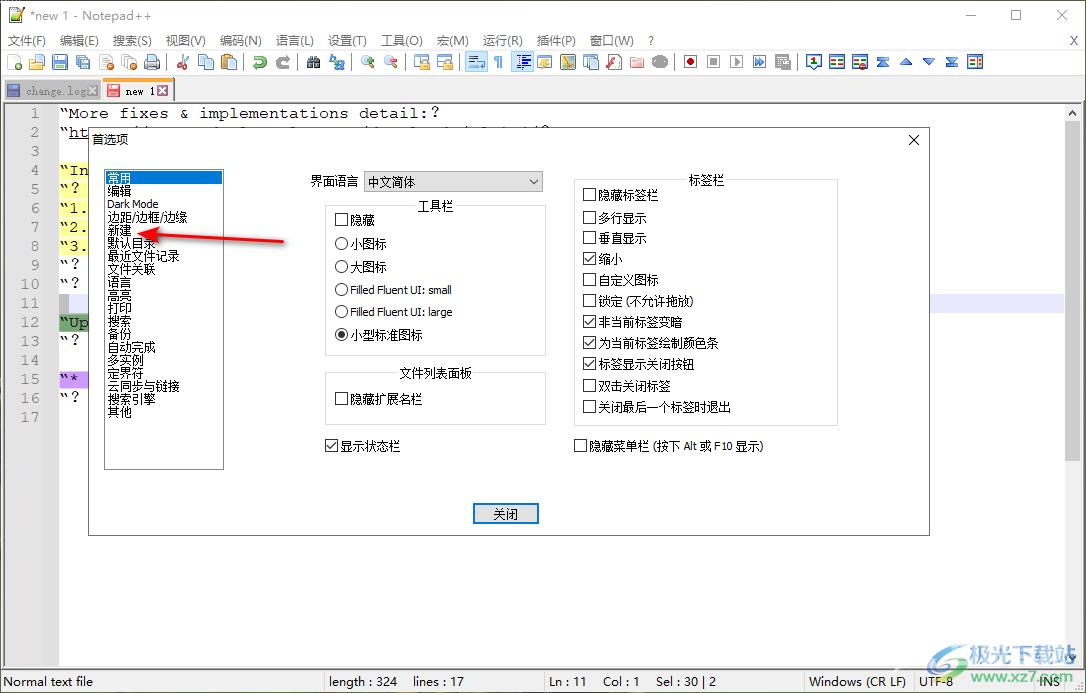This screenshot has width=1086, height=693.
Task: Check 双击关闭标签 checkbox
Action: 589,385
